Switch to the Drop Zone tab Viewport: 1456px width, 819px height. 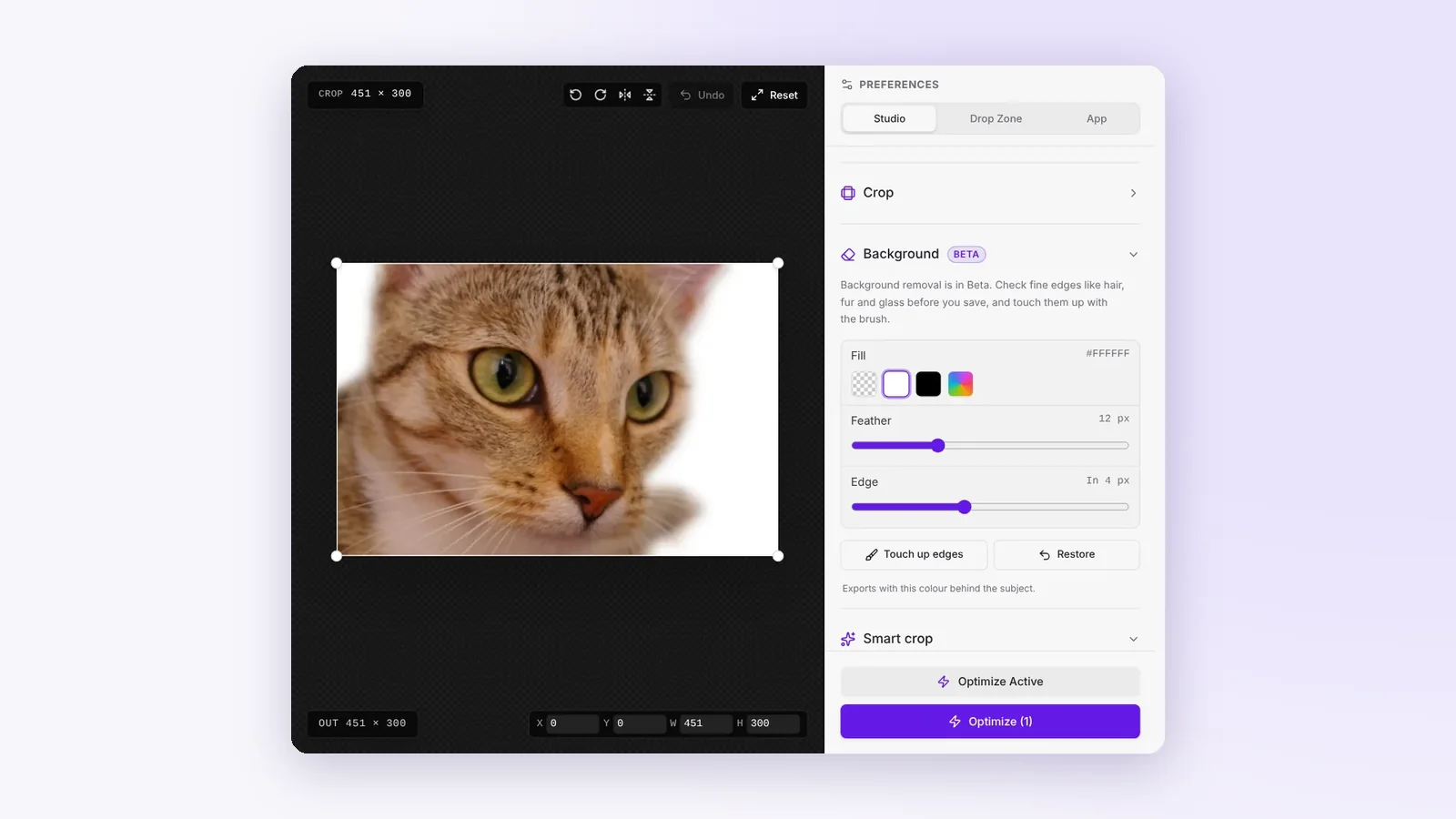tap(996, 118)
